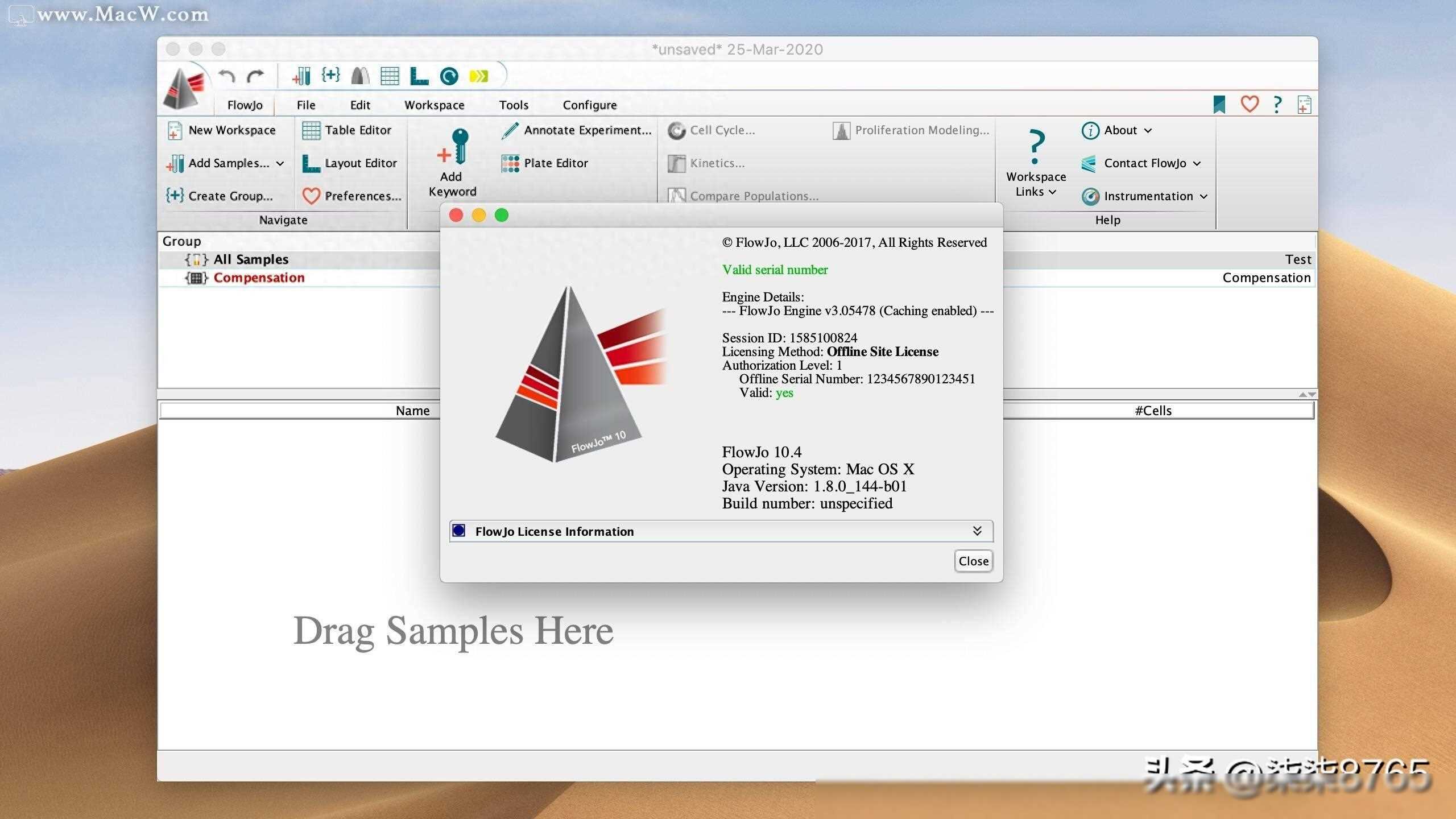Click the teal bookmark icon at top right

1219,105
